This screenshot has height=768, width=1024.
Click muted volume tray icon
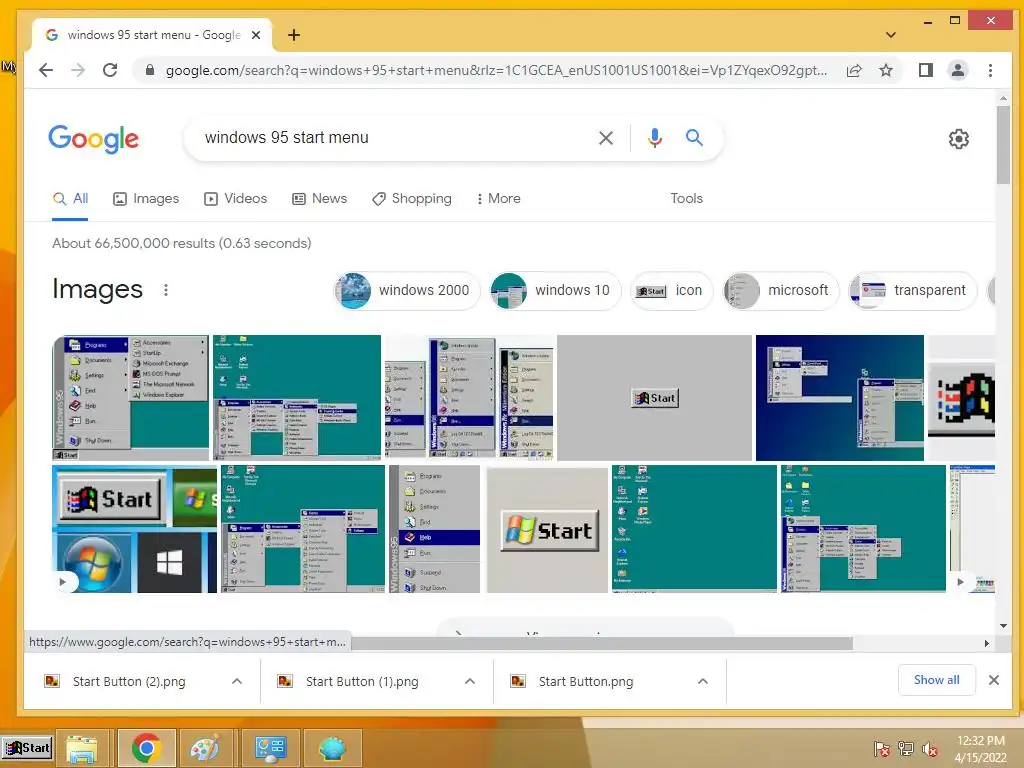pos(930,748)
